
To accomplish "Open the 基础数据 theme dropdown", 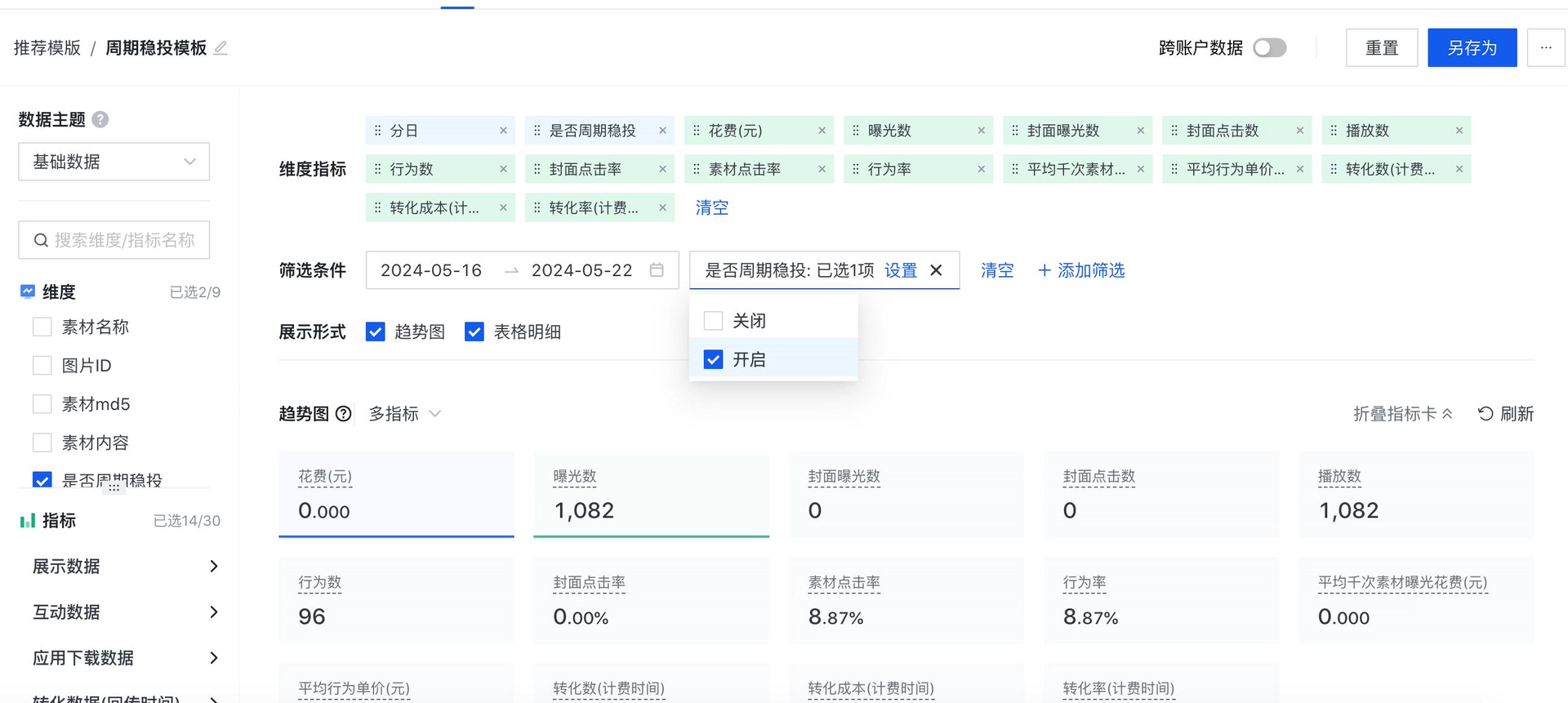I will coord(114,162).
